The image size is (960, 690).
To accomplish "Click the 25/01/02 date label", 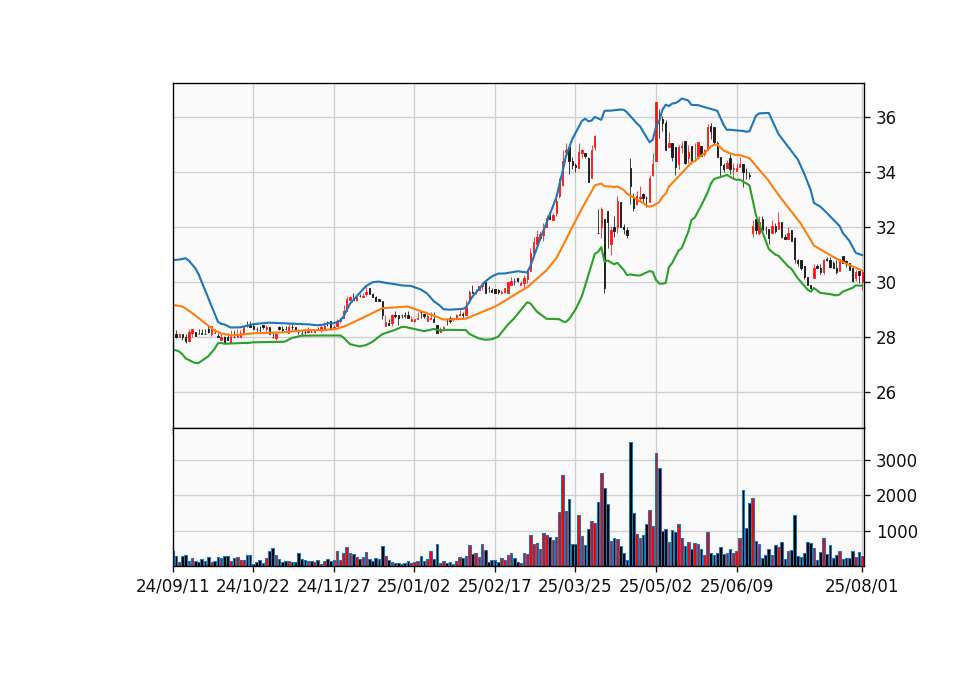I will click(414, 587).
